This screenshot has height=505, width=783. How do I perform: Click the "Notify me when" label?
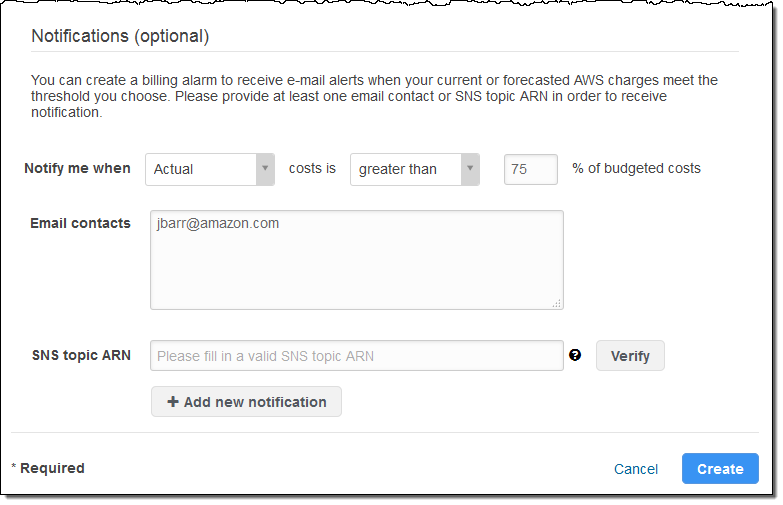click(78, 168)
